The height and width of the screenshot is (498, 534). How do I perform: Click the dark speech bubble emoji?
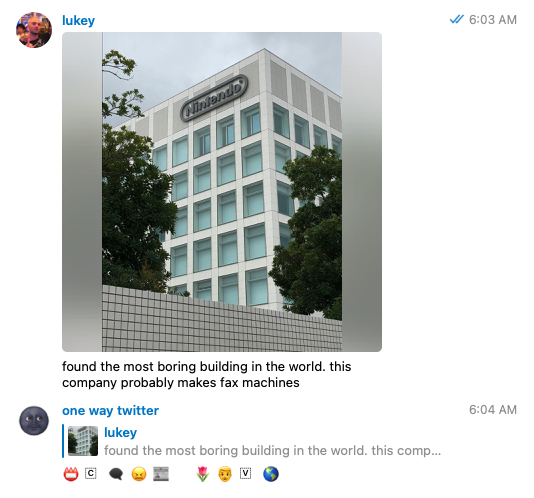[116, 474]
